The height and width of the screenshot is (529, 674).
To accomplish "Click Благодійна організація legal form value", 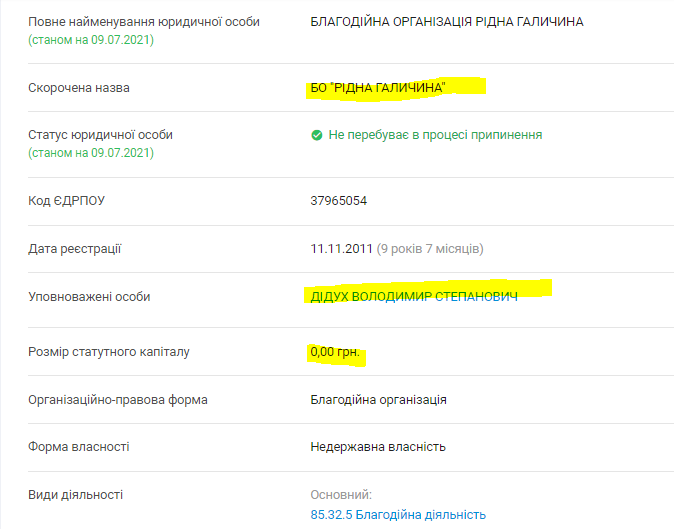I will tap(378, 400).
